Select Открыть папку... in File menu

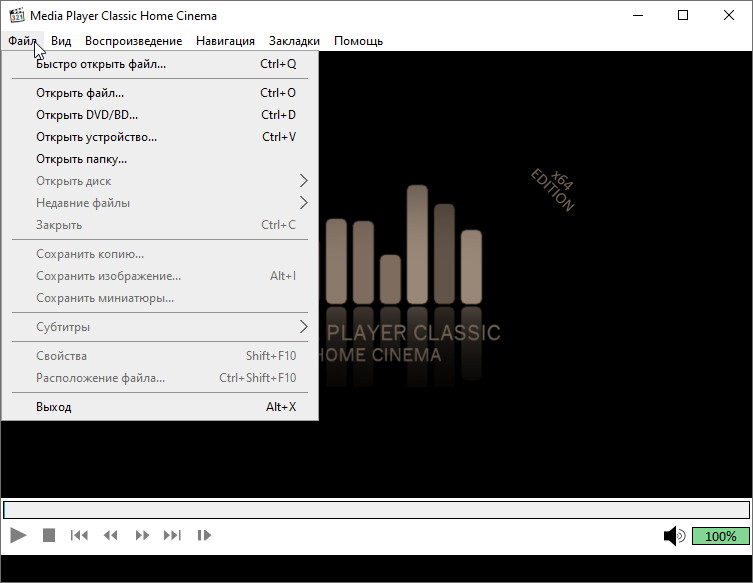[x=81, y=159]
